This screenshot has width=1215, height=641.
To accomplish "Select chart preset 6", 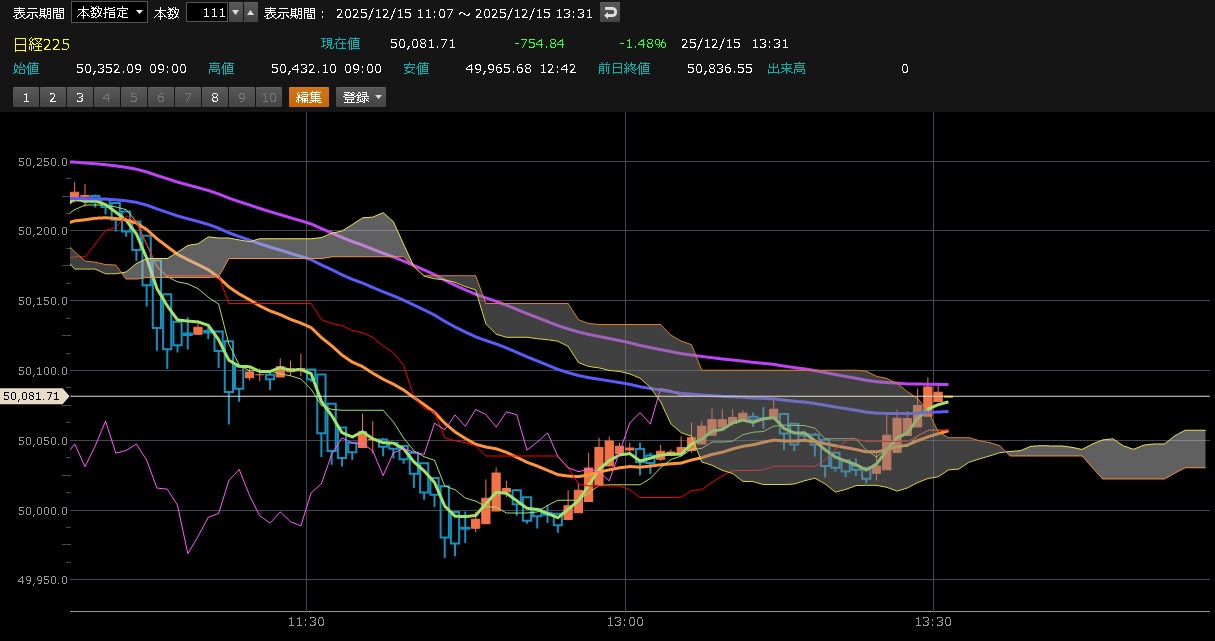I will click(x=160, y=97).
